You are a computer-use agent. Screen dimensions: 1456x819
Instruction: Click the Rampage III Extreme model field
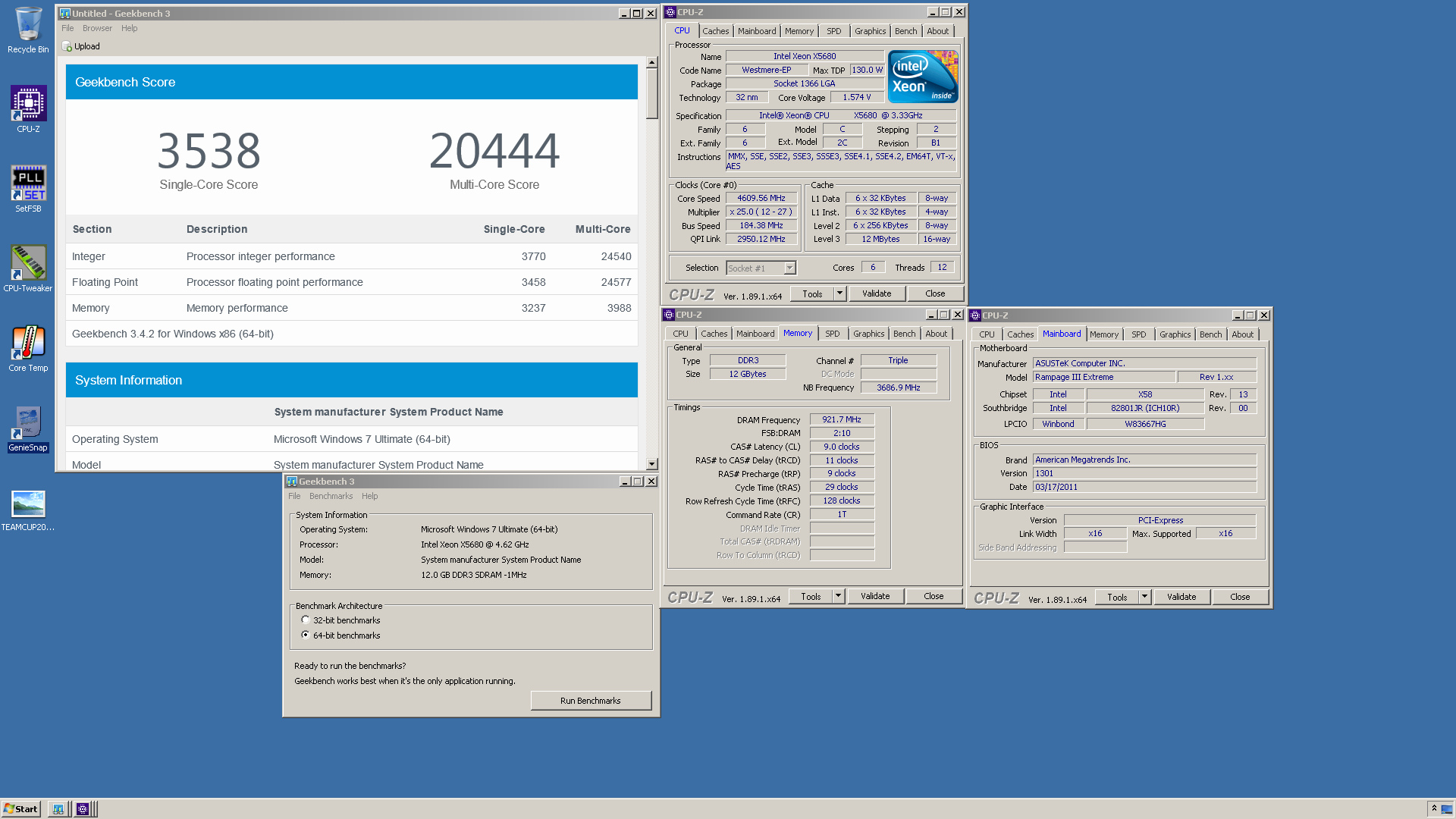tap(1104, 377)
